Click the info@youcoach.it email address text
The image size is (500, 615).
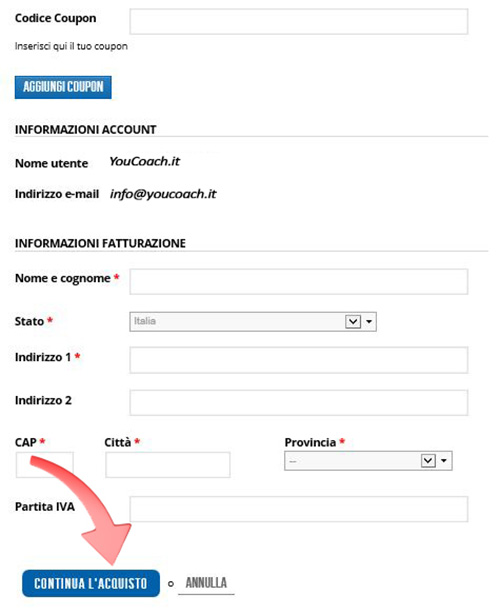click(x=163, y=194)
